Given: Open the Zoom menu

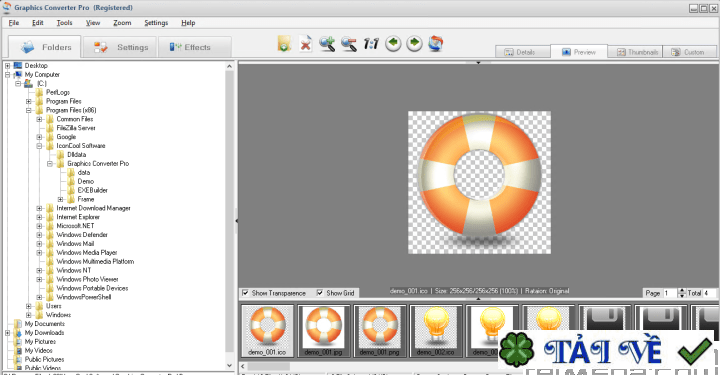Looking at the screenshot, I should [x=122, y=22].
